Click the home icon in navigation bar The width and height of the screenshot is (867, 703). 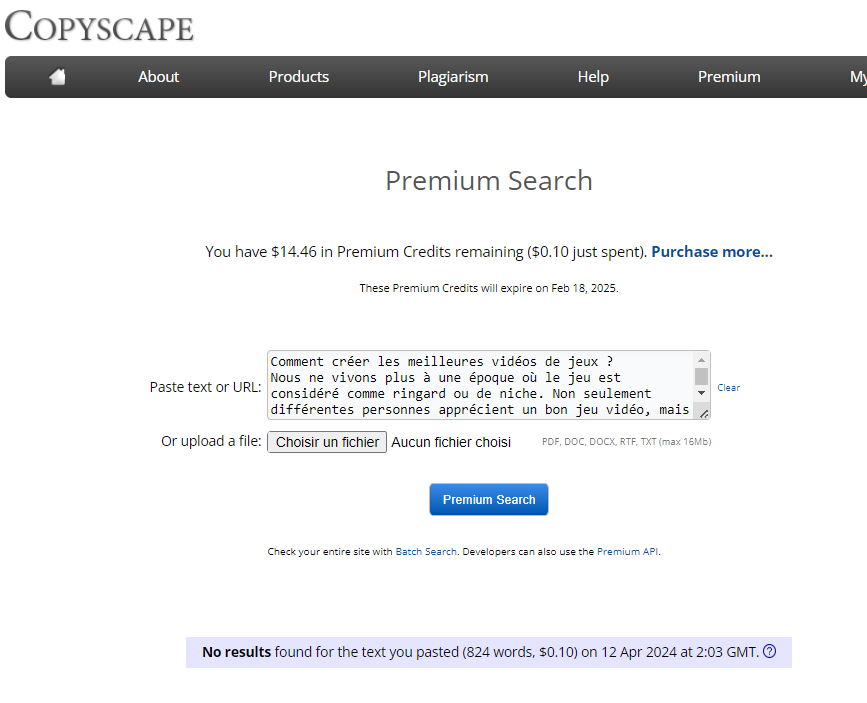point(58,77)
